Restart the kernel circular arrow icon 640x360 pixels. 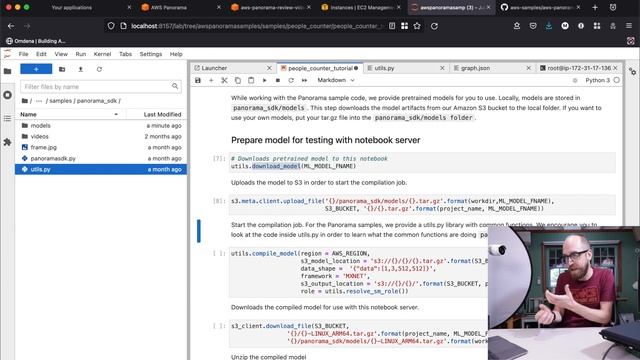[291, 80]
